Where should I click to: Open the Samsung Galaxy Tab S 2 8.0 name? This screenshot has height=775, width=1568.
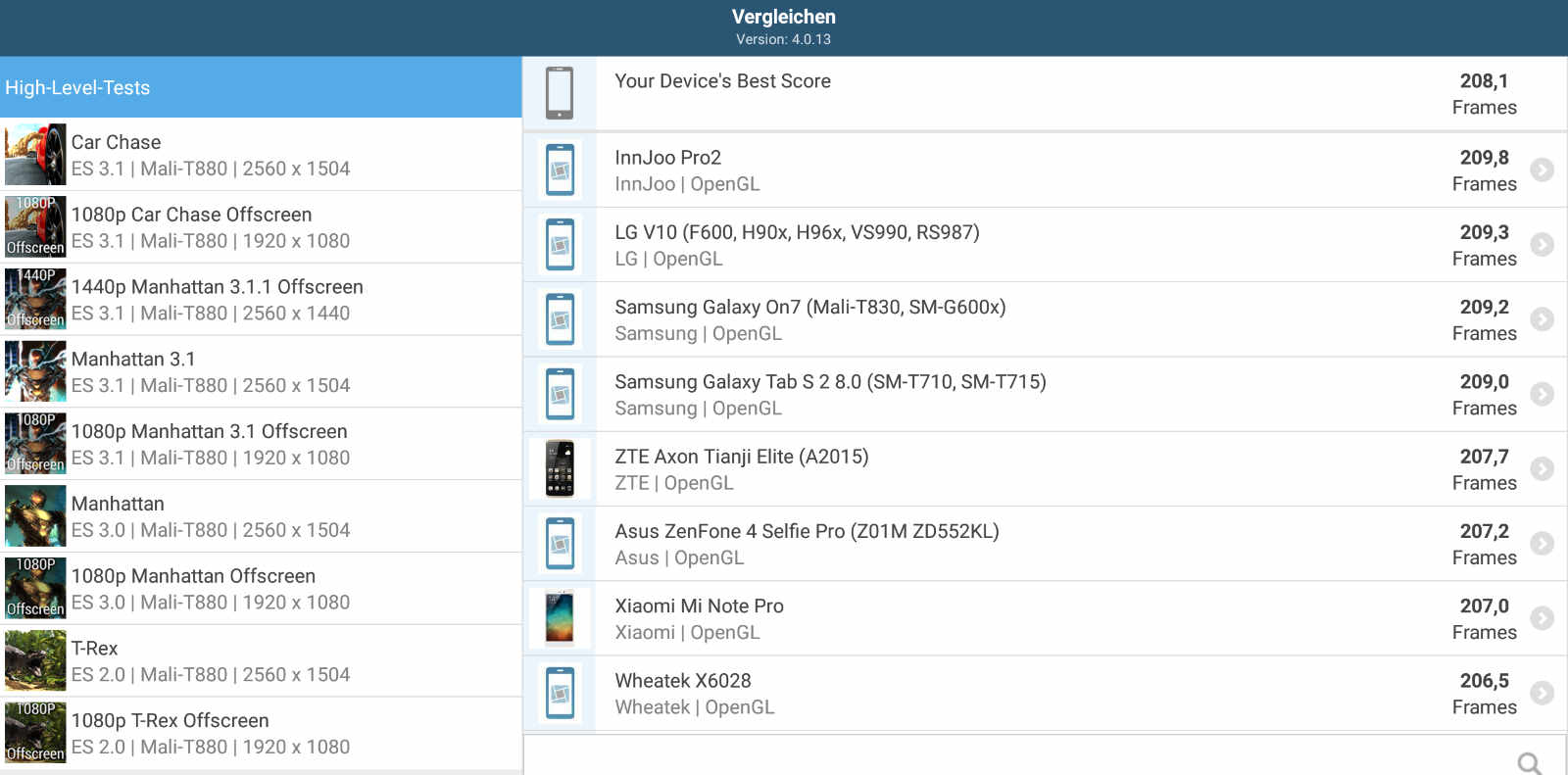[x=830, y=382]
